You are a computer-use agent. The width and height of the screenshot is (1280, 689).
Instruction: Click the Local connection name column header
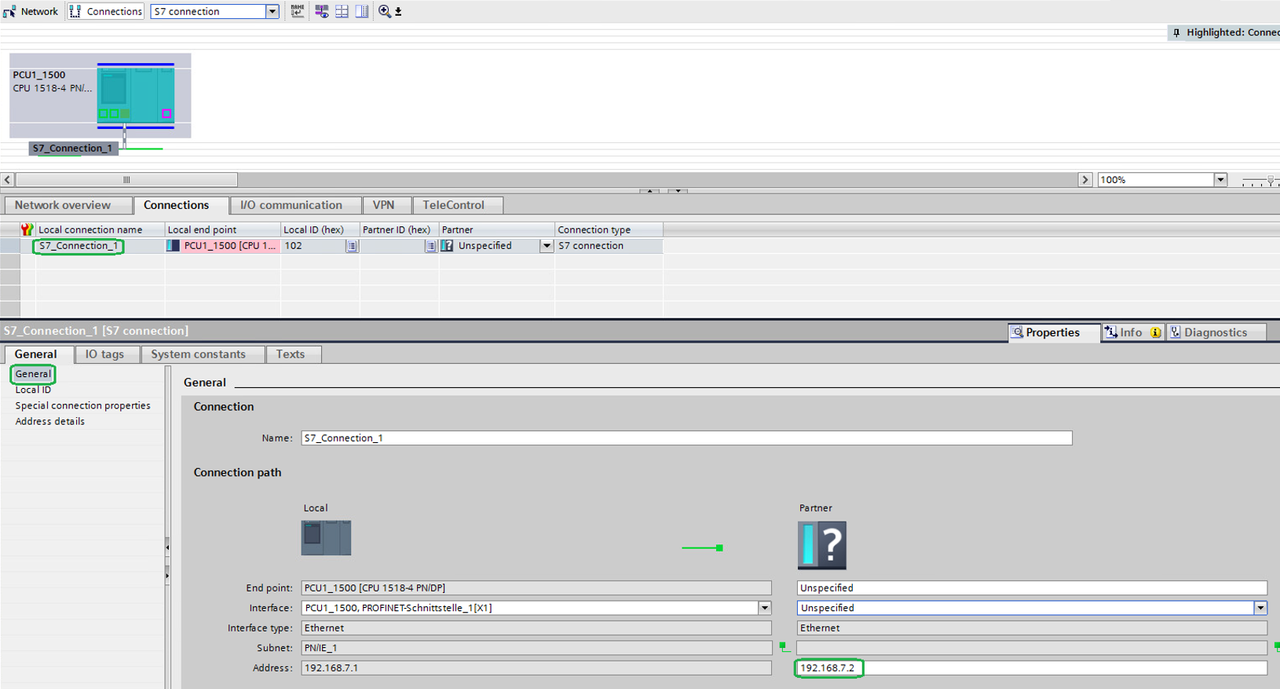tap(100, 230)
